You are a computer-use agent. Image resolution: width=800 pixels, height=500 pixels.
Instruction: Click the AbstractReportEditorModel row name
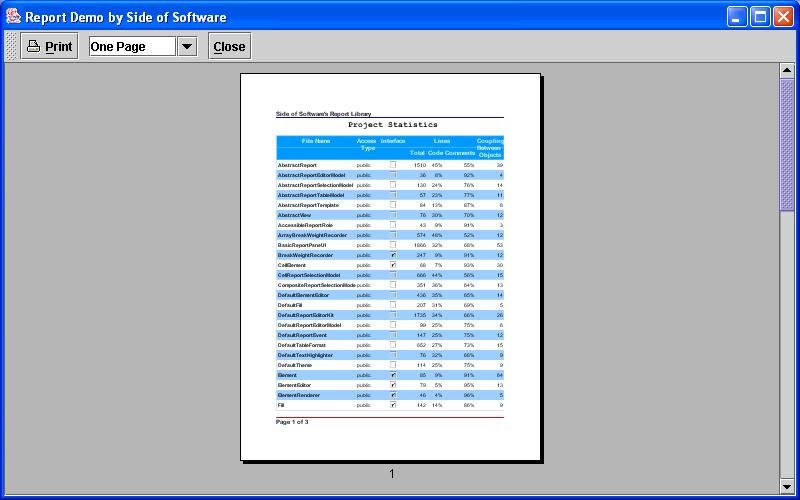click(x=311, y=175)
